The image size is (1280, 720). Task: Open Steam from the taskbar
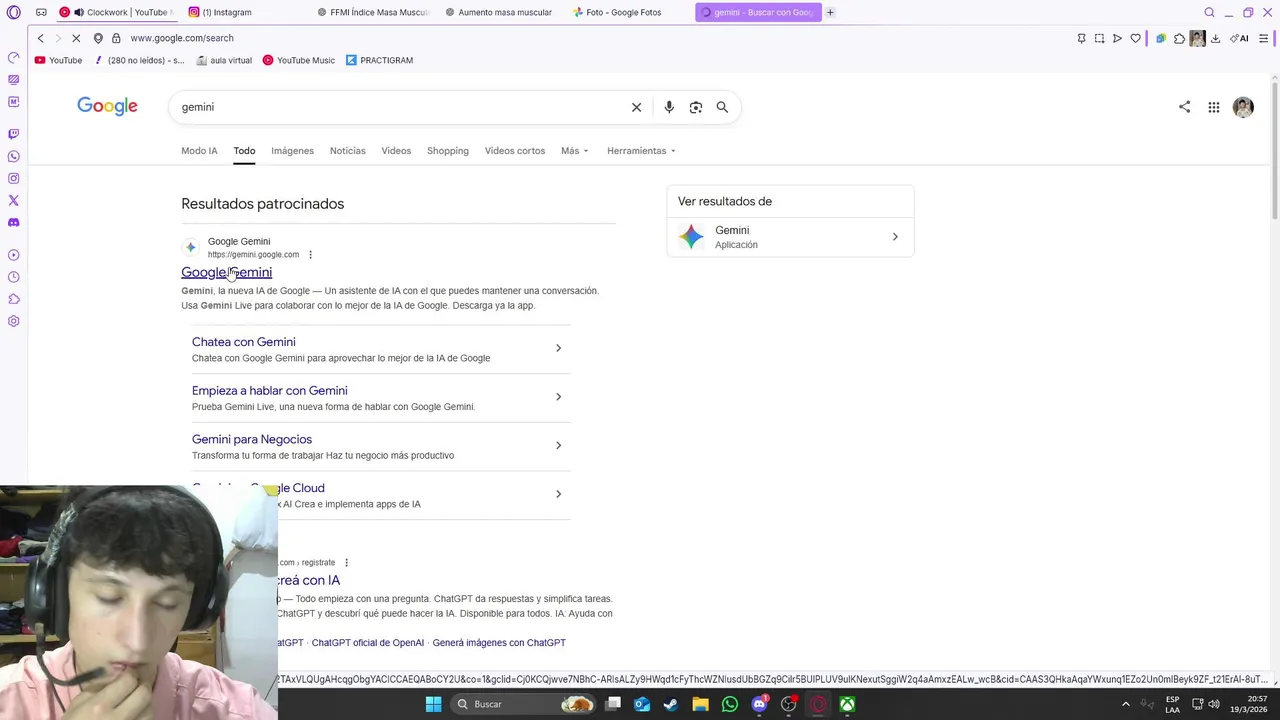(x=671, y=704)
